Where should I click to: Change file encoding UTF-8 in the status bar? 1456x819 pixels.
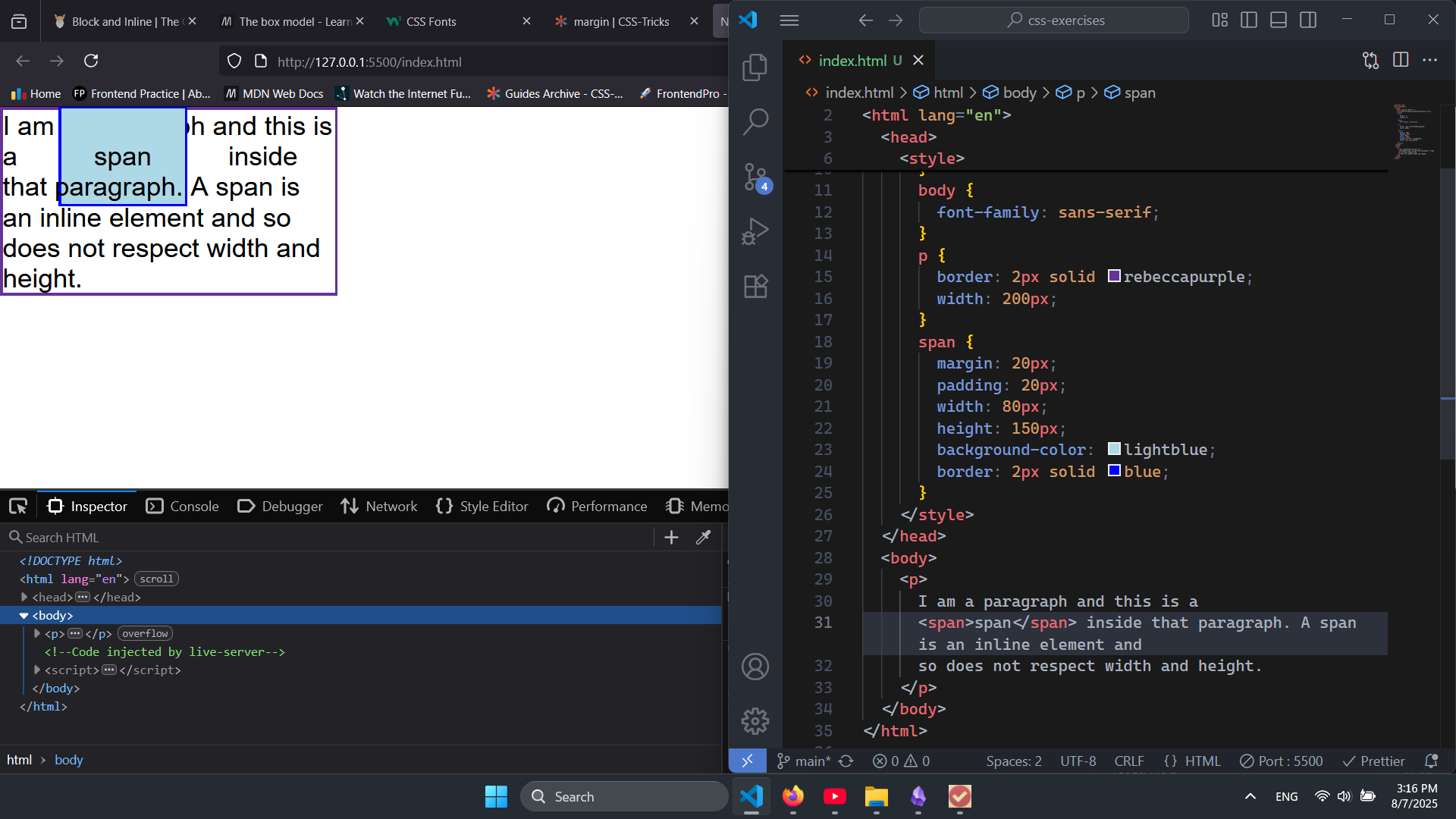pos(1078,761)
